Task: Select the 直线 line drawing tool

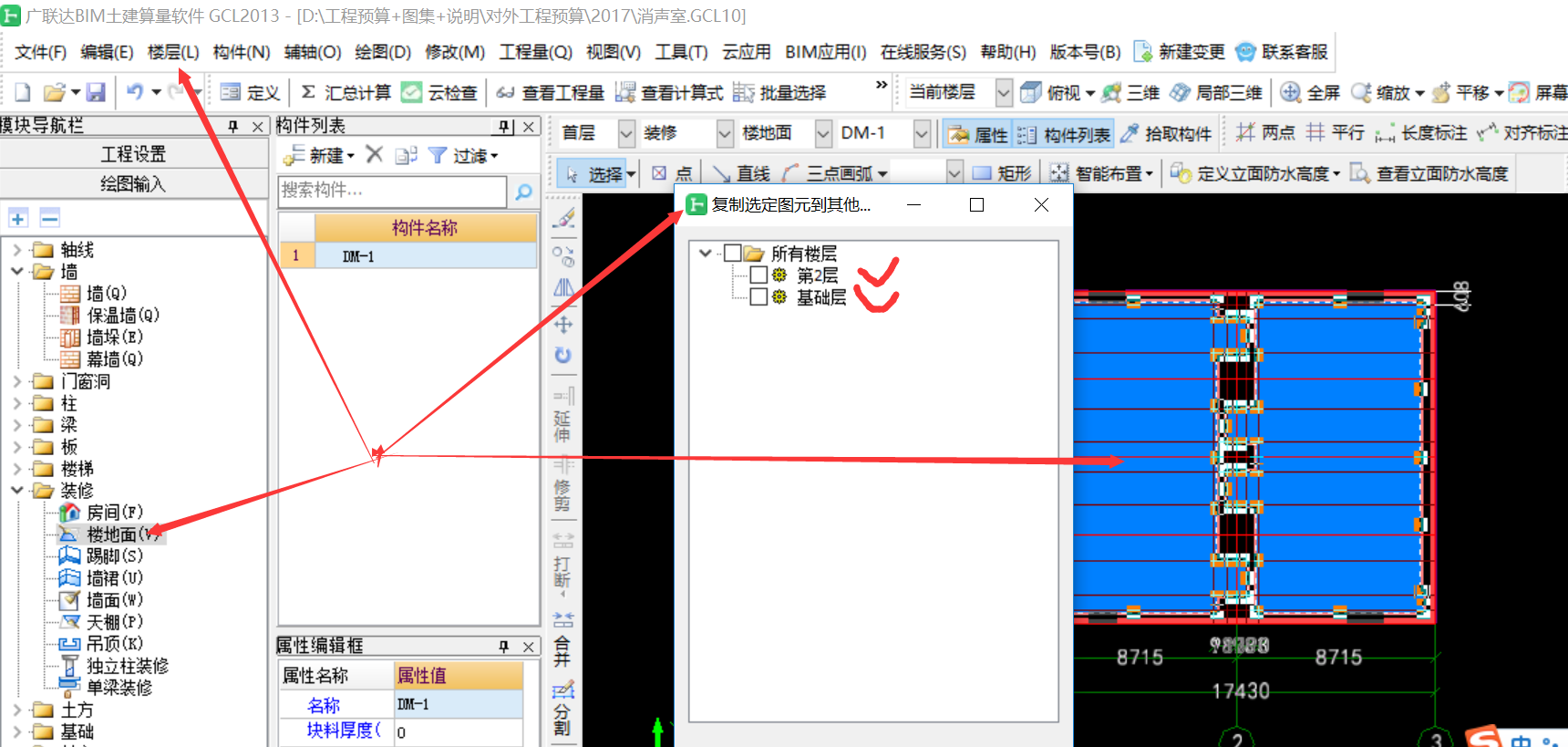Action: pyautogui.click(x=741, y=173)
